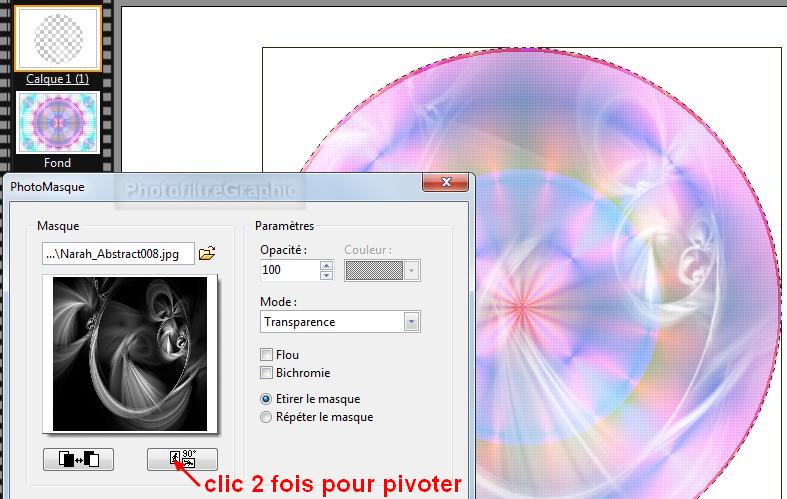Select the Fond layer thumbnail
Screen dimensions: 787x499
(58, 123)
